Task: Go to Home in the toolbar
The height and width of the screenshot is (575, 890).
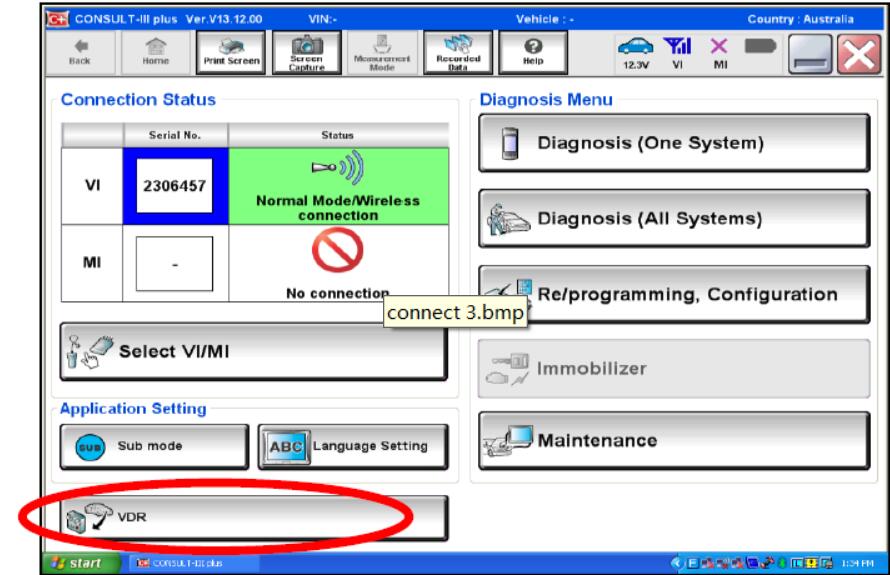Action: [x=156, y=53]
